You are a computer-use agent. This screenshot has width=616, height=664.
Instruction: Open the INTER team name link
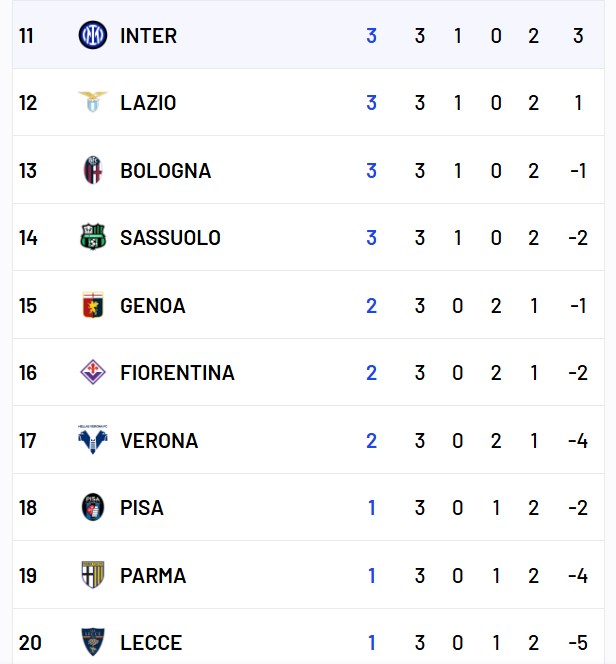pos(149,36)
